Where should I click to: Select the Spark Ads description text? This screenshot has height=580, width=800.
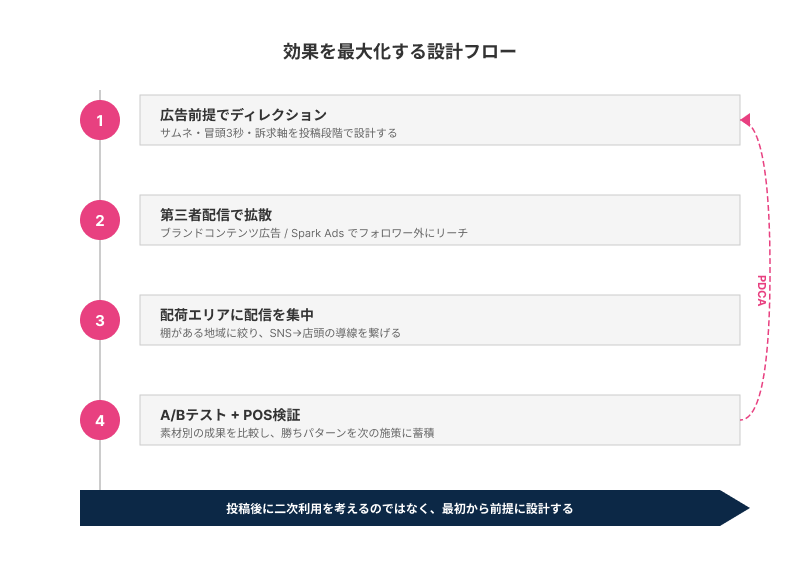(314, 233)
